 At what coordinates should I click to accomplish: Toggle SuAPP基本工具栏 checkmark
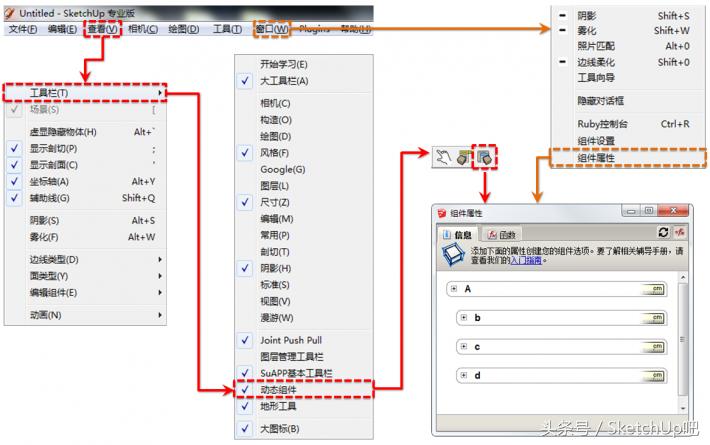[245, 373]
